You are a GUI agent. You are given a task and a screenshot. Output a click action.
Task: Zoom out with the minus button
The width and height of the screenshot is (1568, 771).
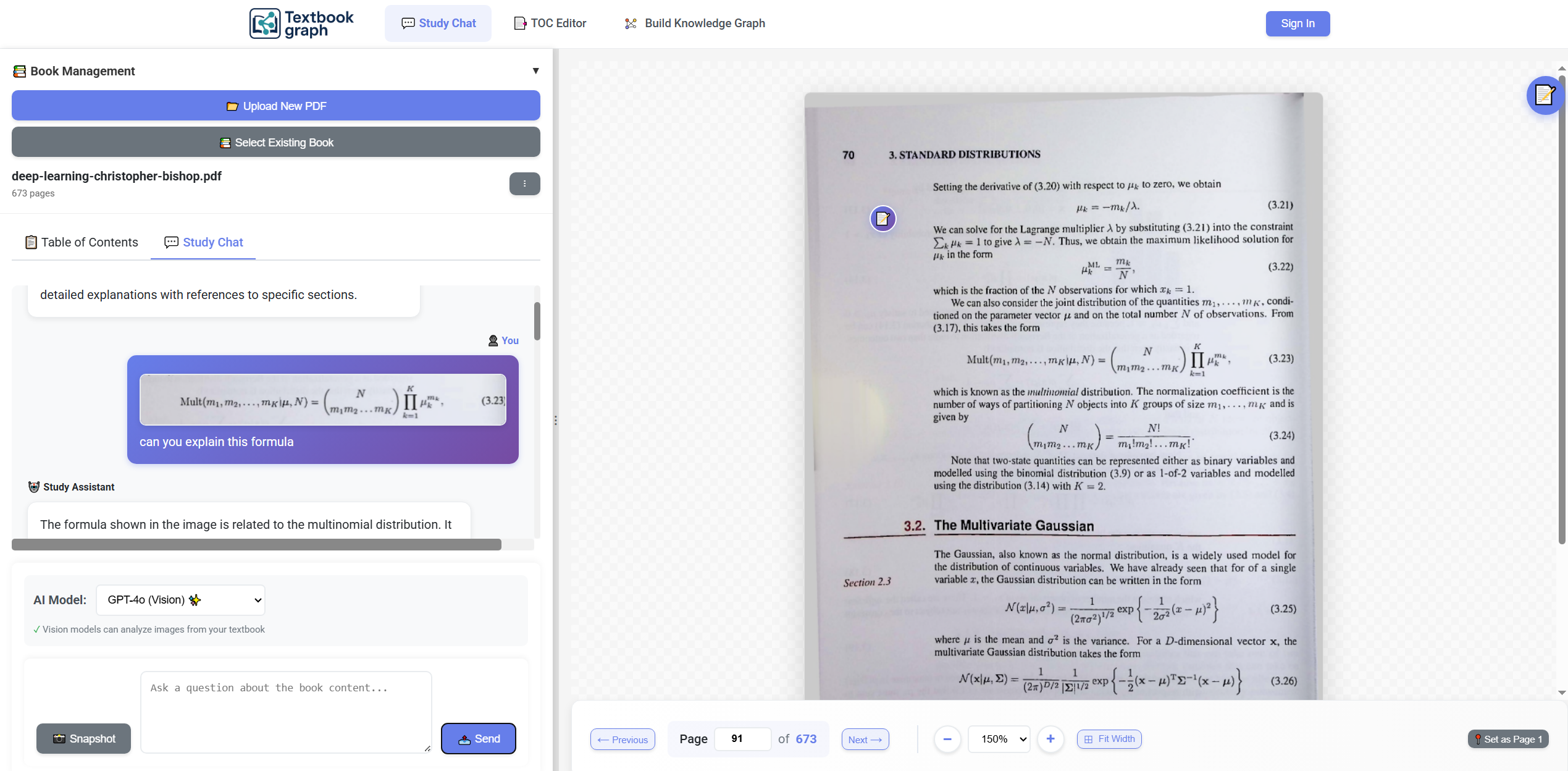[947, 739]
